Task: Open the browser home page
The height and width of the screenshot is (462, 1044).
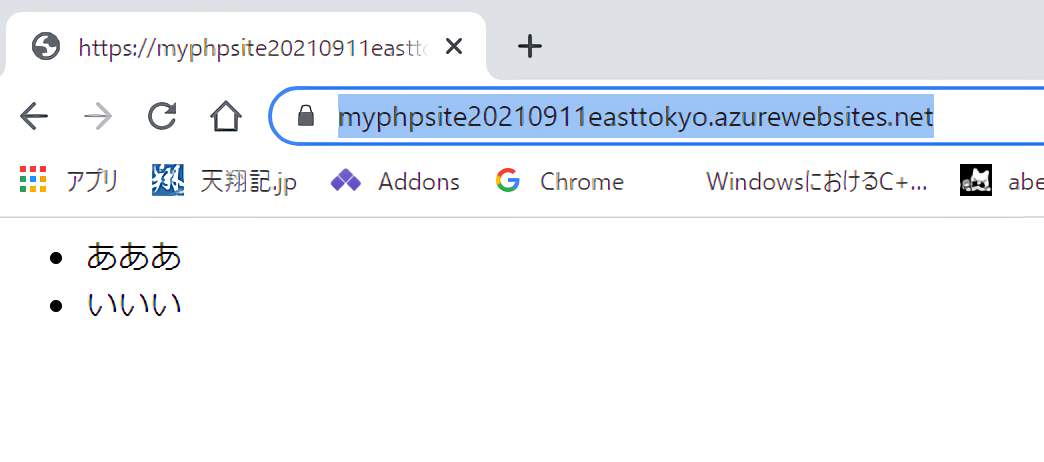Action: tap(226, 117)
